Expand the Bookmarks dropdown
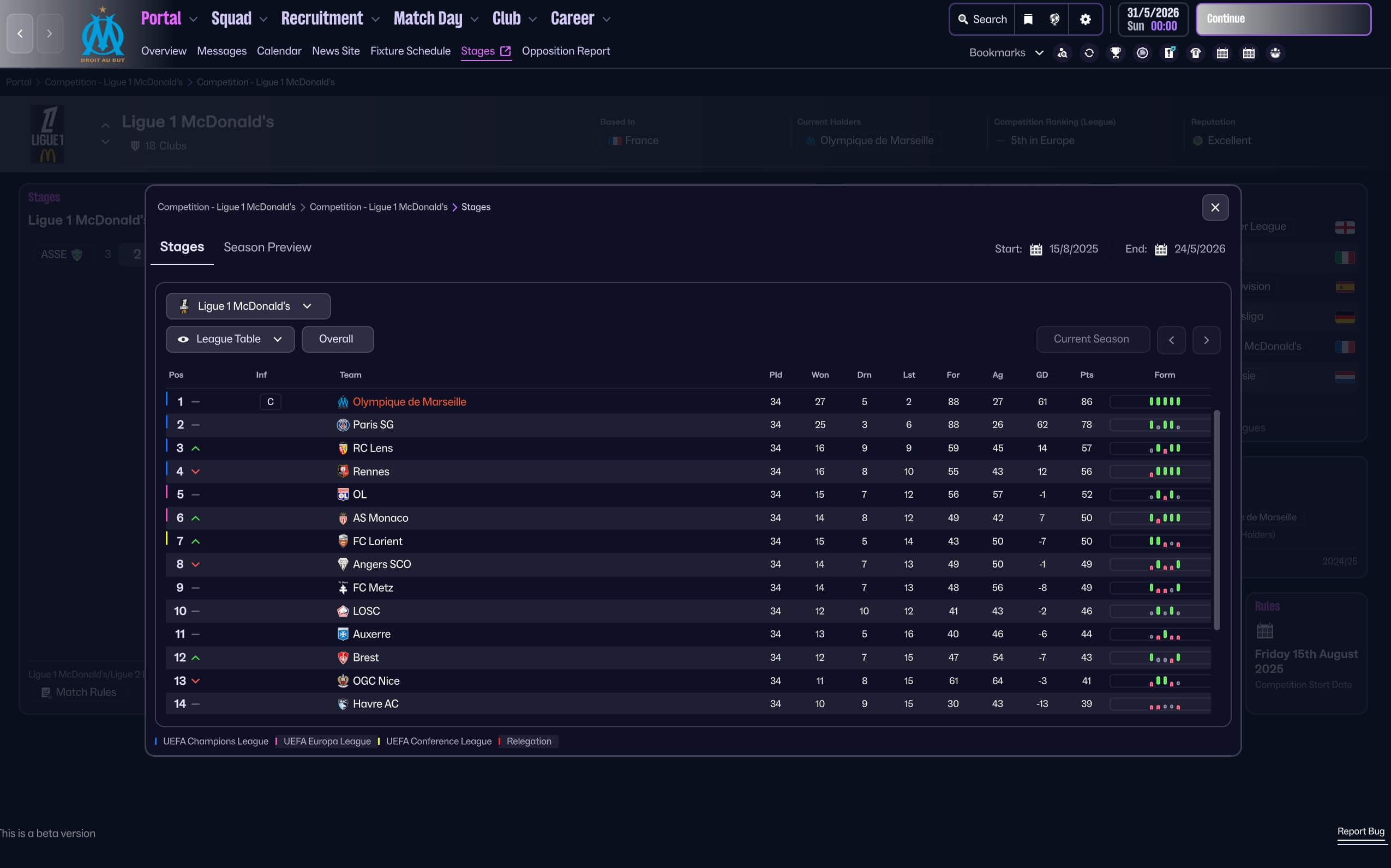The width and height of the screenshot is (1391, 868). pyautogui.click(x=1006, y=53)
